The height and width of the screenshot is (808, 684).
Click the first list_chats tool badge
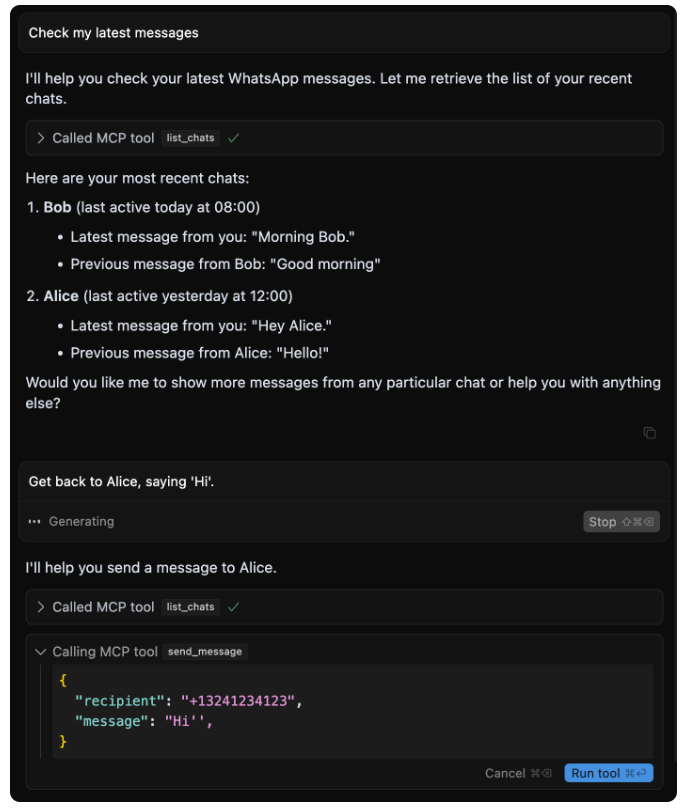[x=190, y=138]
